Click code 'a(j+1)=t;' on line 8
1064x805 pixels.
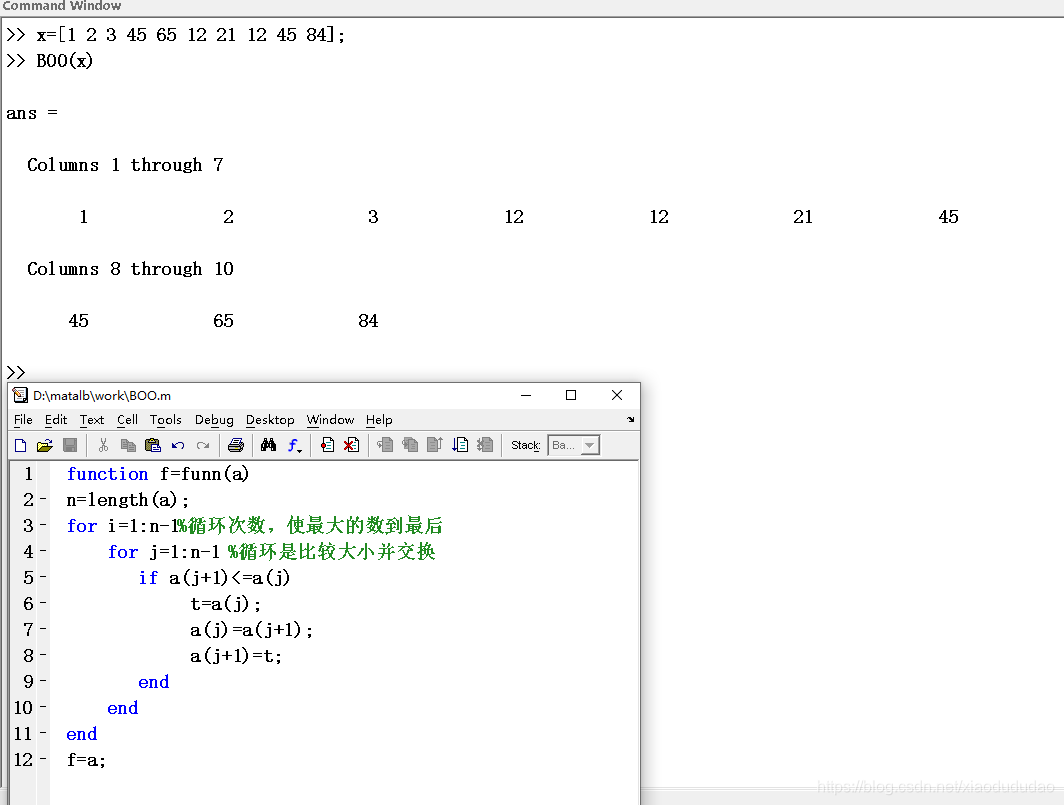pyautogui.click(x=235, y=656)
